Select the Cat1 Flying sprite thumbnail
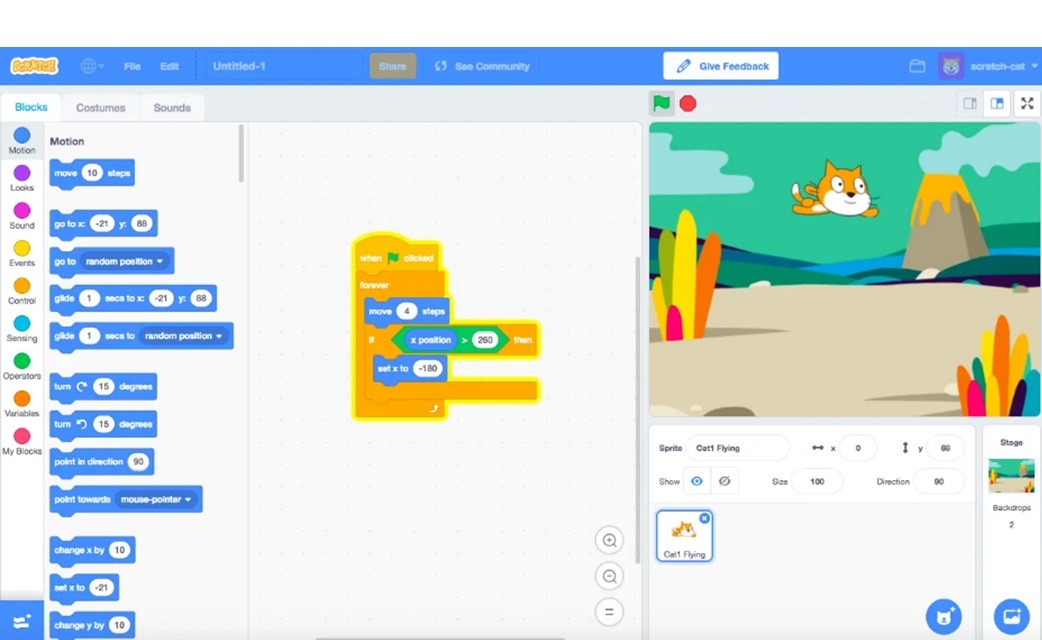The height and width of the screenshot is (640, 1042). 685,535
